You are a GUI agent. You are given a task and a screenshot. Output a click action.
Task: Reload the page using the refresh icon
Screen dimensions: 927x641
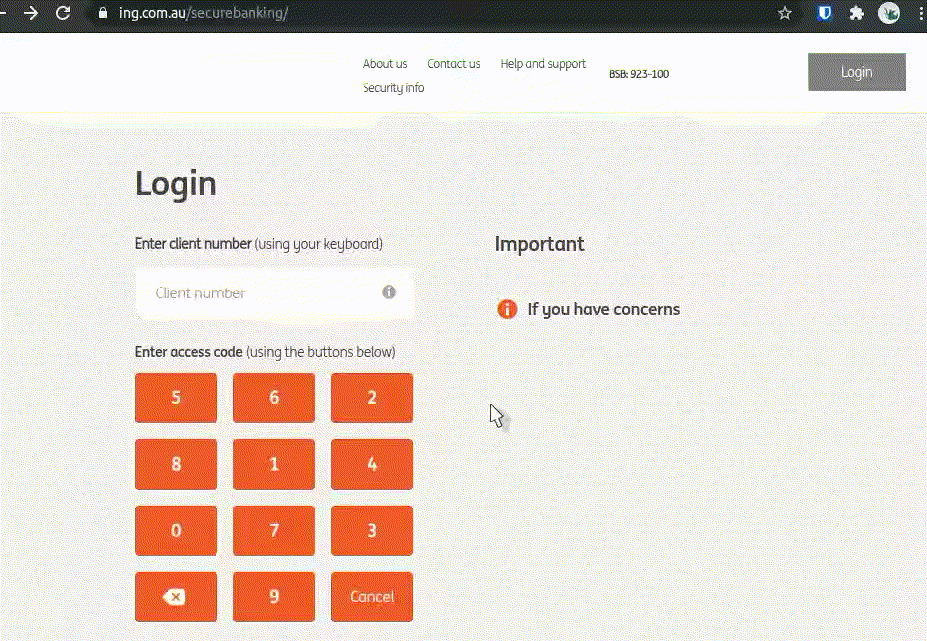[63, 13]
